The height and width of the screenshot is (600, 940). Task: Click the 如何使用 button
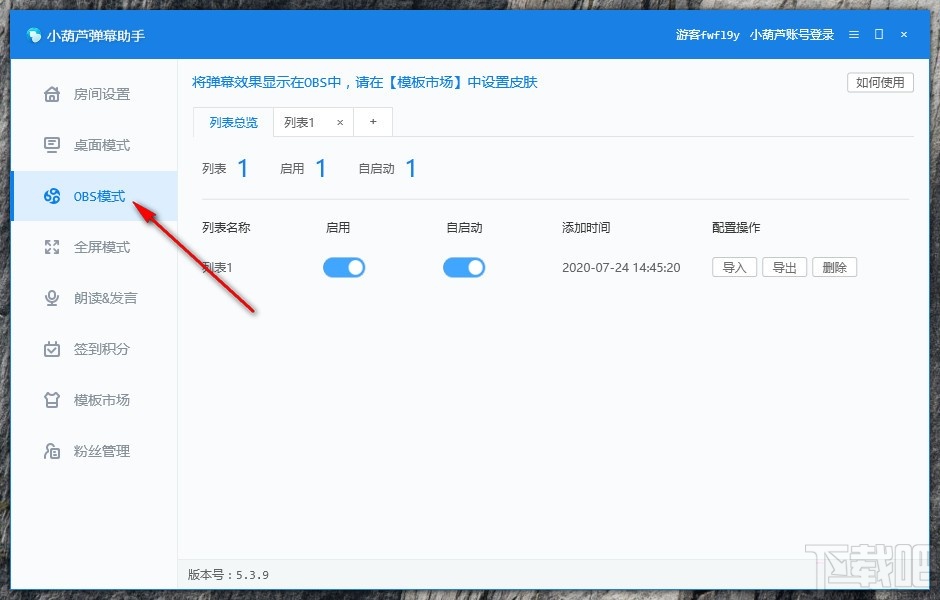coord(878,82)
